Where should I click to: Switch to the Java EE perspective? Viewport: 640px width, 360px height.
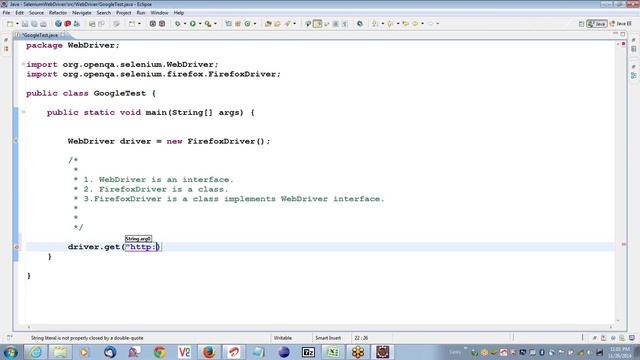620,24
